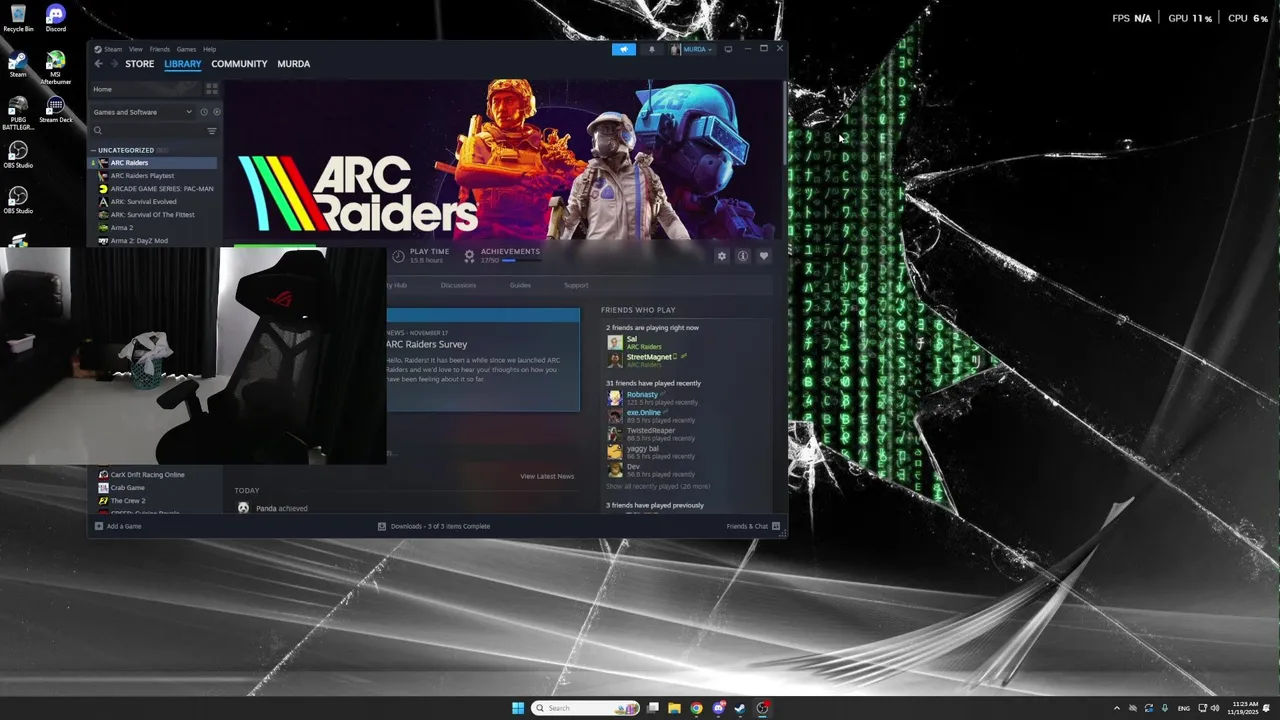
Task: Select Arma 2 in library list
Action: pyautogui.click(x=121, y=228)
